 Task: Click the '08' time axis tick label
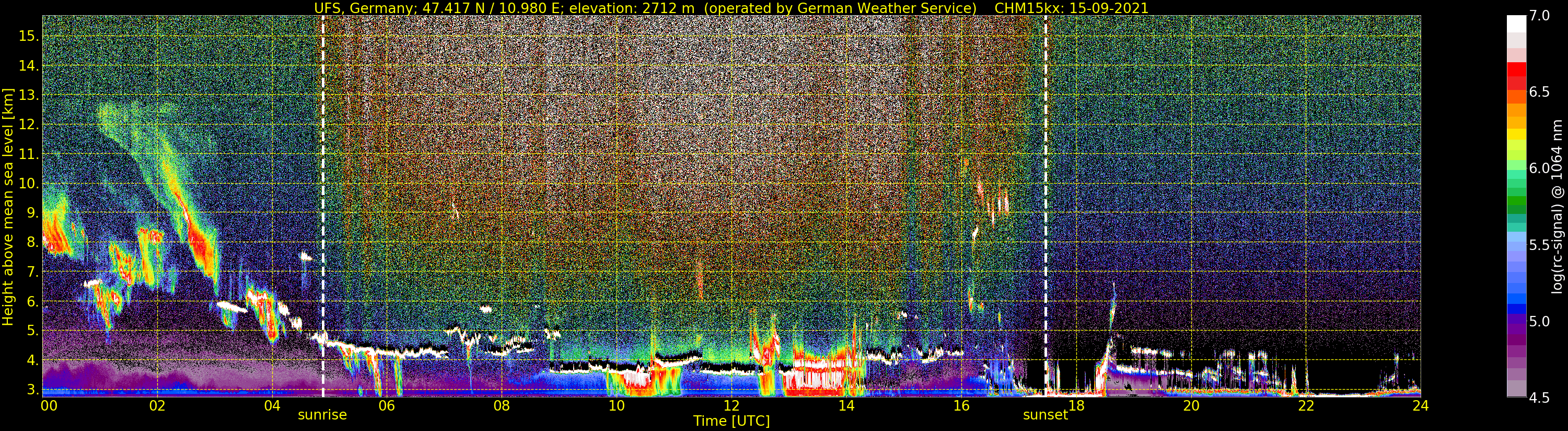[502, 405]
